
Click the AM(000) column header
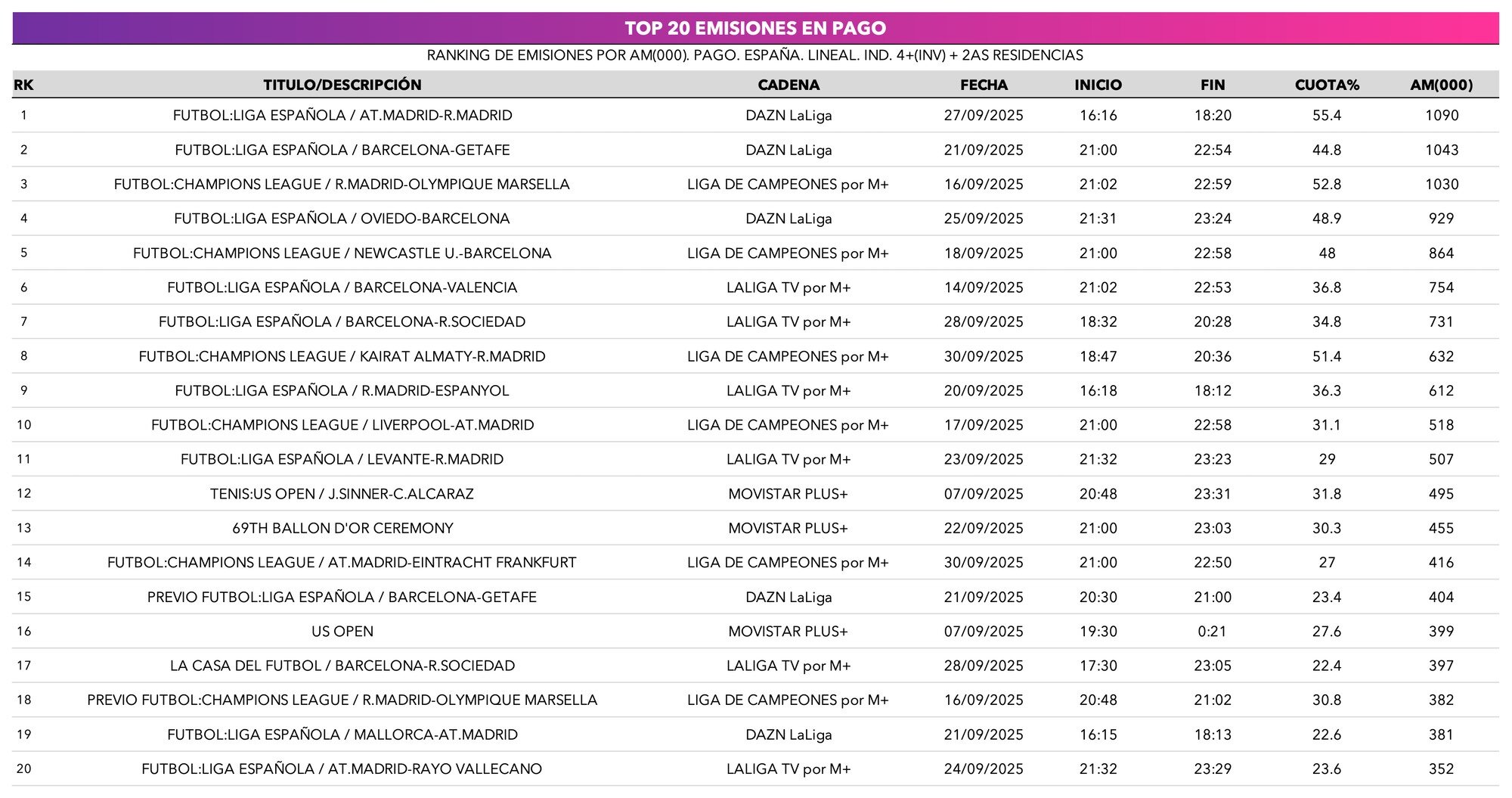coord(1442,85)
